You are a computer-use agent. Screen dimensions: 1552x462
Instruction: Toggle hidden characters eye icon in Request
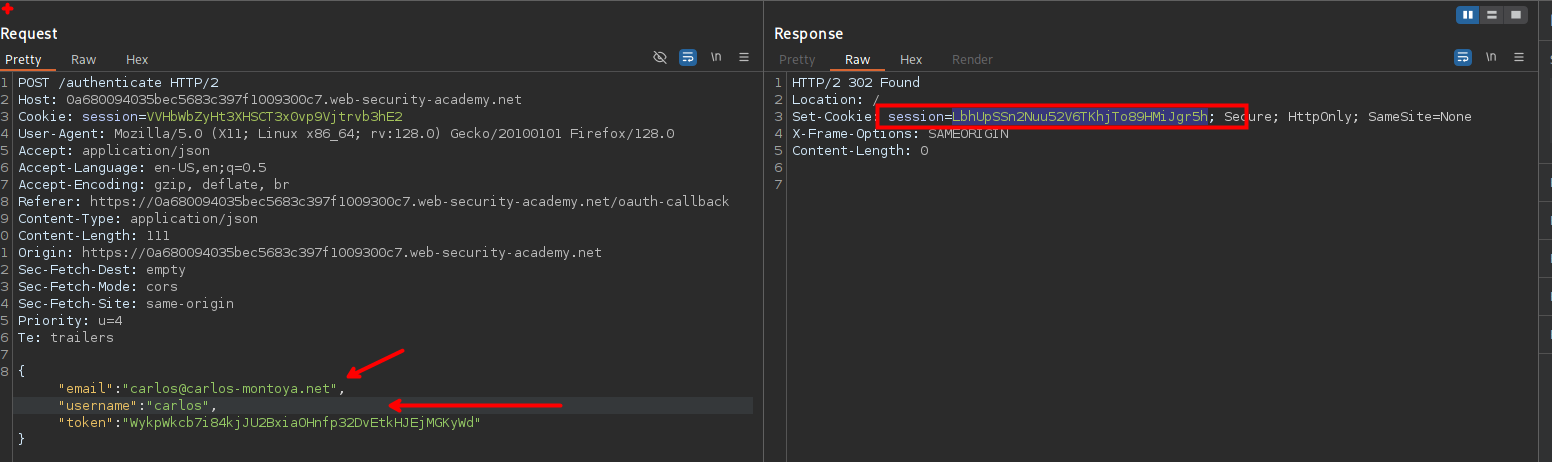[660, 58]
